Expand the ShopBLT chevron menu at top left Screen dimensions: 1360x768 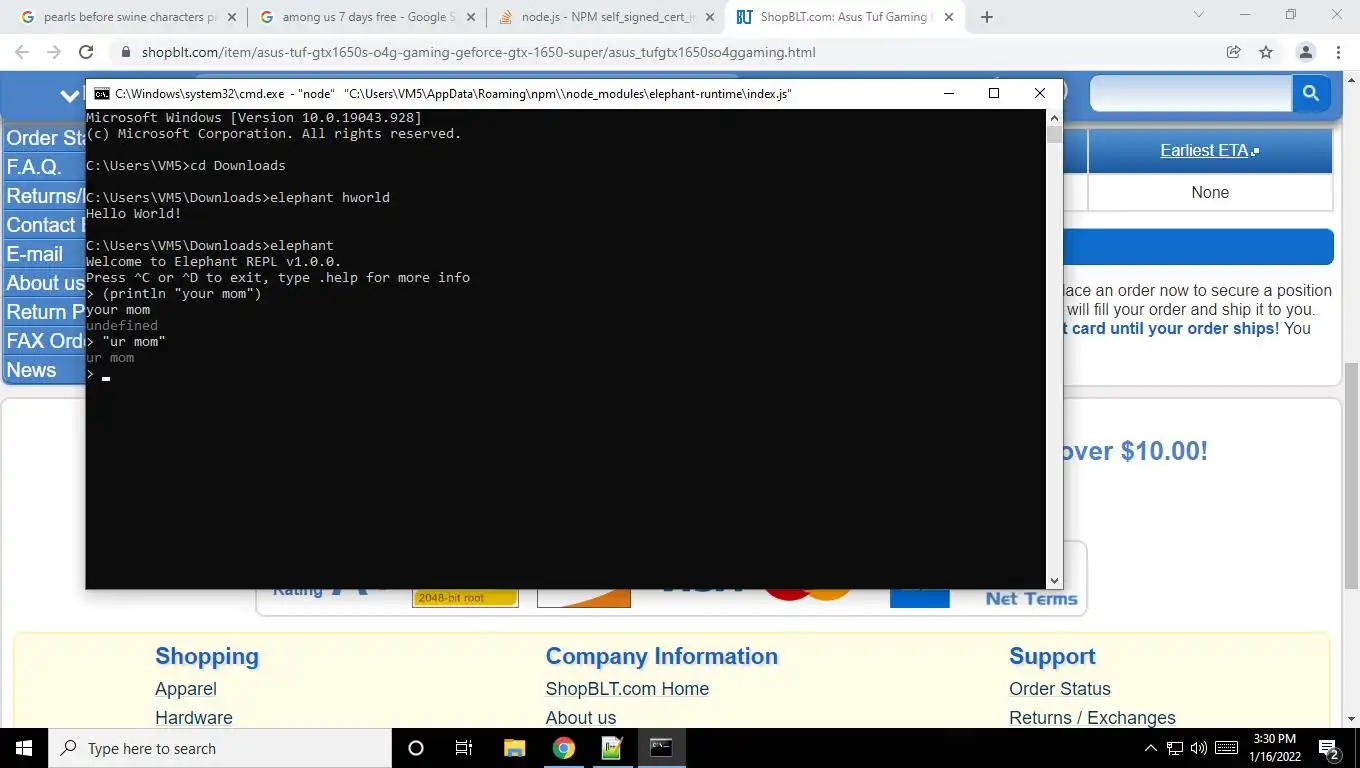click(69, 96)
